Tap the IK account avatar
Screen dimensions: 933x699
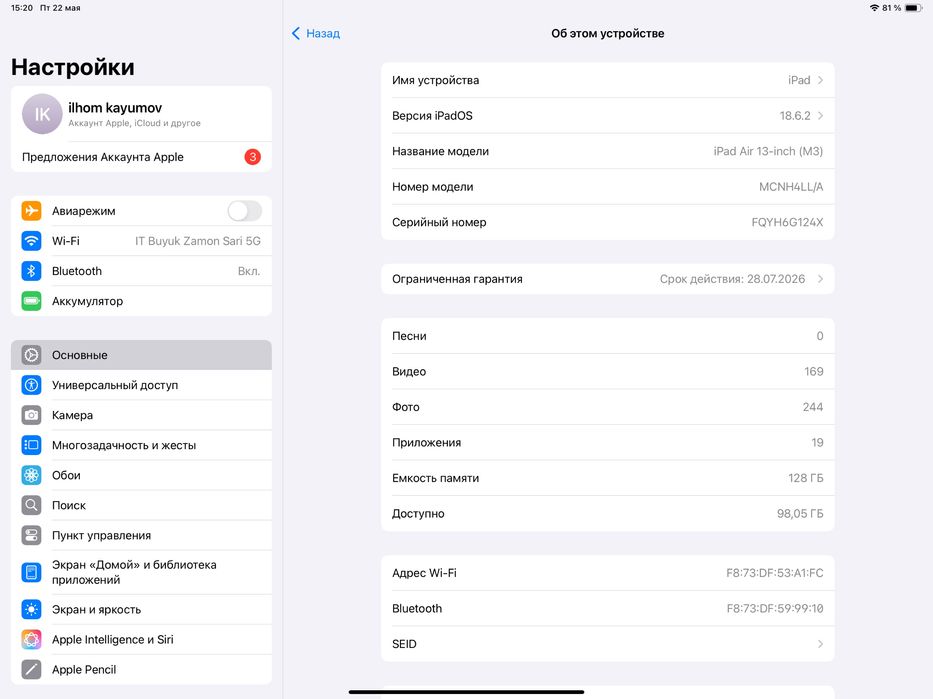(x=42, y=114)
